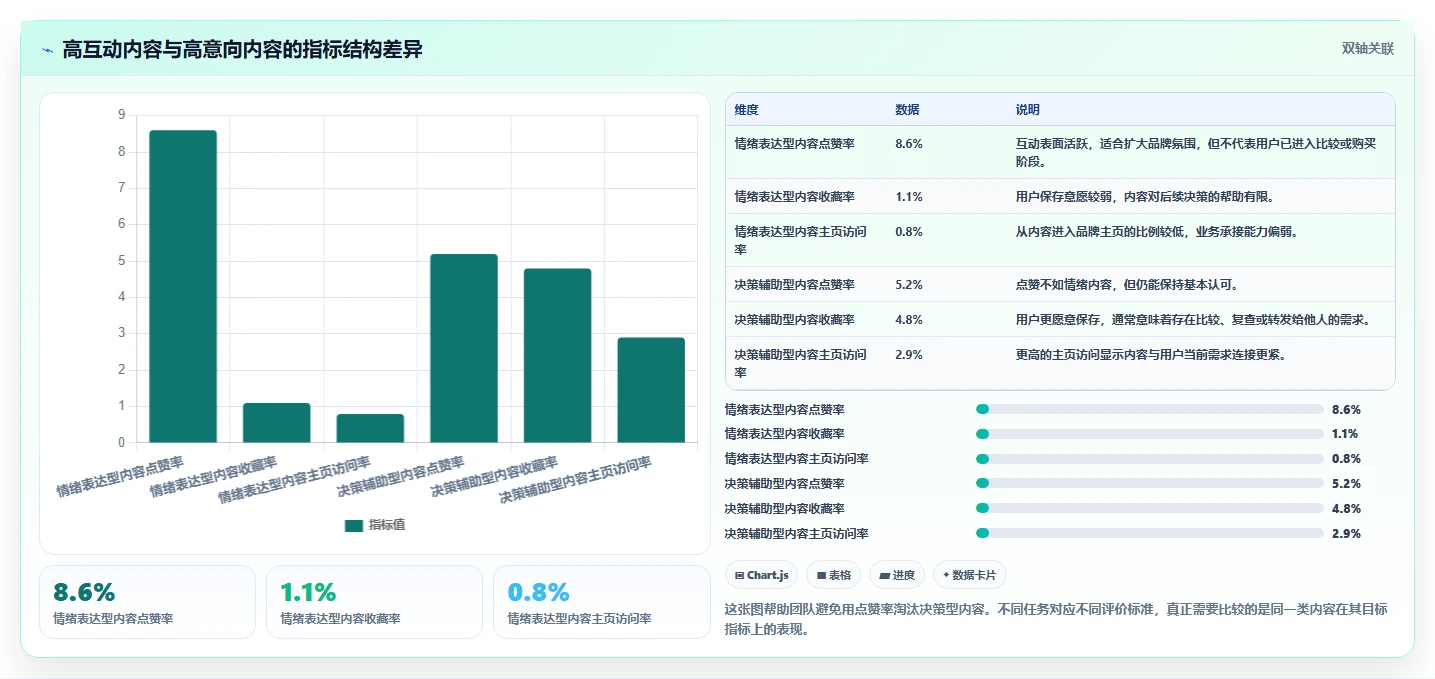Click table value 1.1%
Image resolution: width=1435 pixels, height=679 pixels.
(909, 197)
